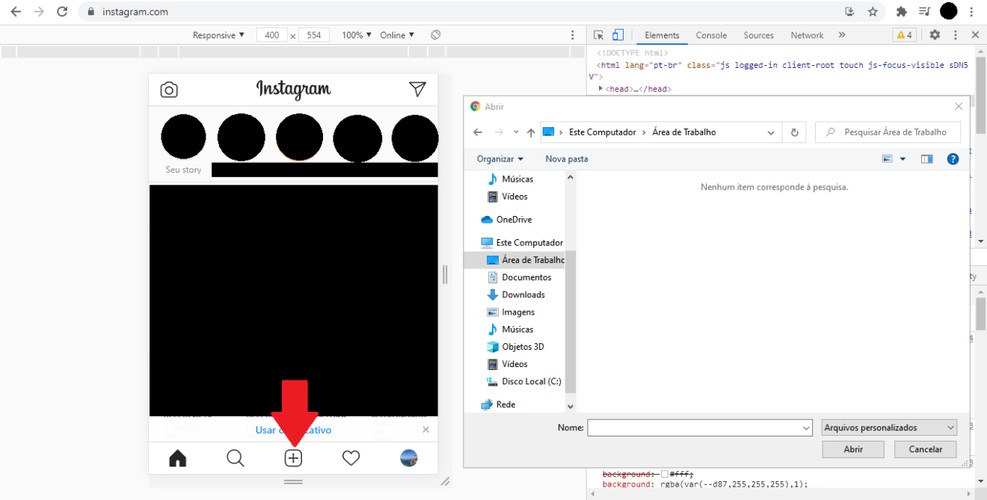Open the Online throttling dropdown
The width and height of the screenshot is (987, 500).
click(397, 35)
